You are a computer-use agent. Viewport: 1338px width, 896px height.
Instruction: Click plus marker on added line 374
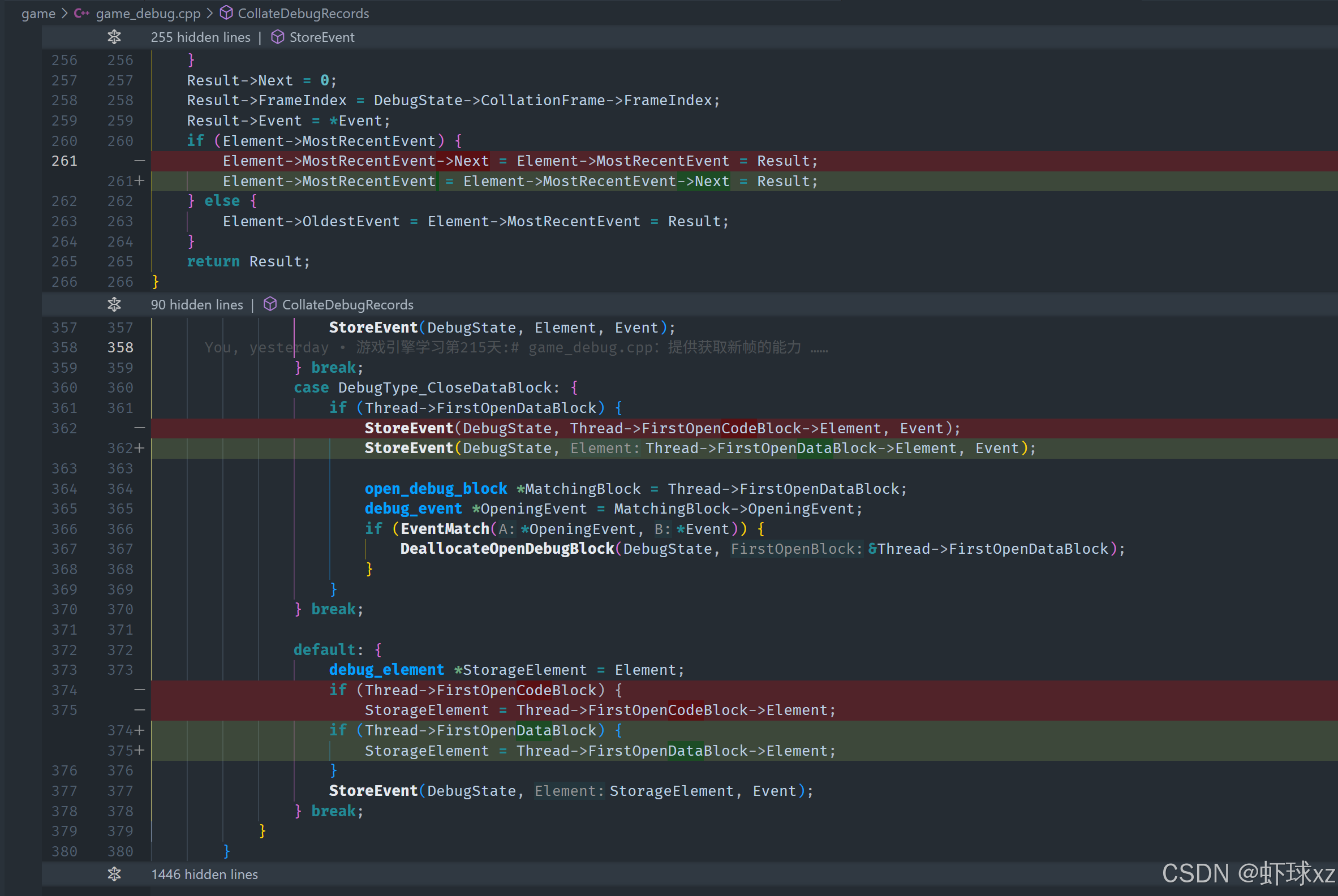pos(140,730)
